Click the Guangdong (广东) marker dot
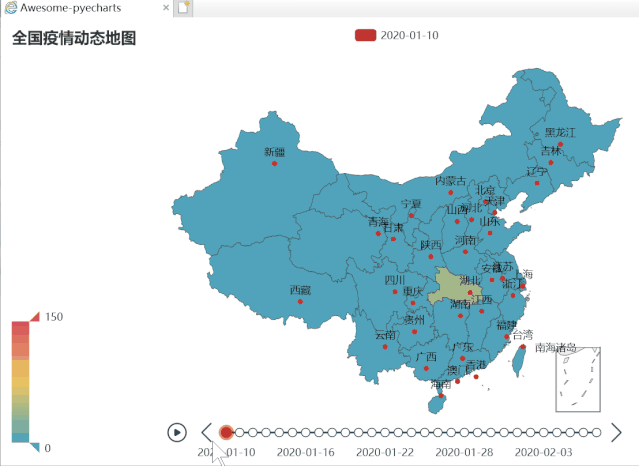Image resolution: width=639 pixels, height=466 pixels. (462, 359)
